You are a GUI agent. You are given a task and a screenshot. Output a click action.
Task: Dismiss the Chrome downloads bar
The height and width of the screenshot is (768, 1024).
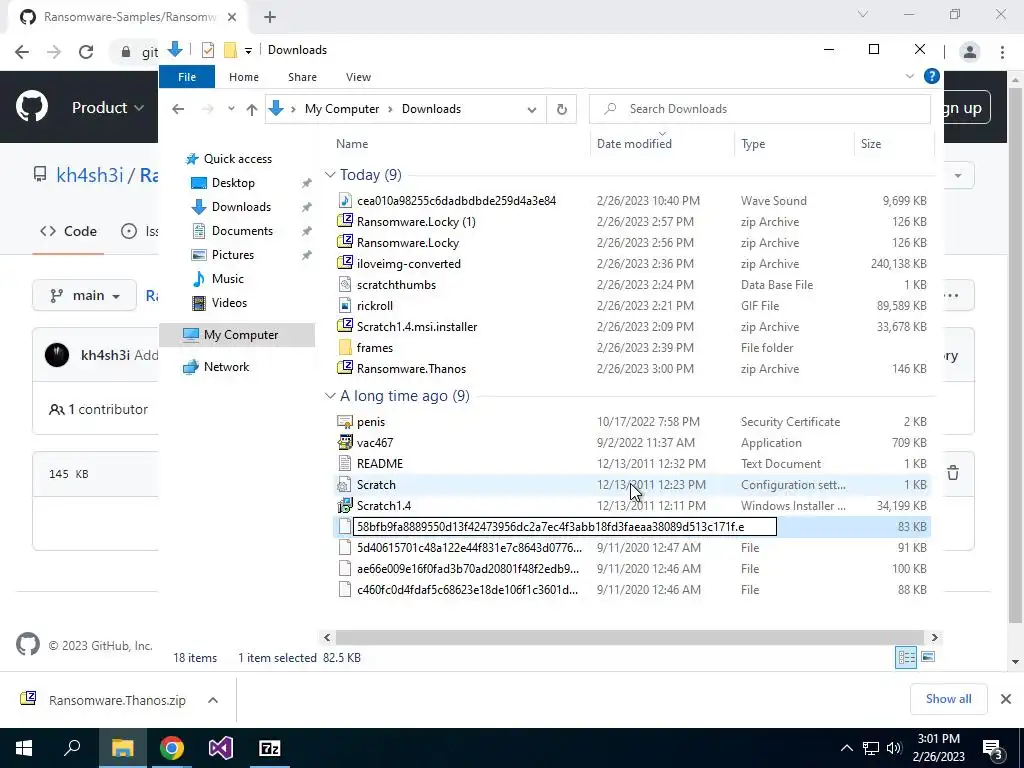click(x=1006, y=699)
